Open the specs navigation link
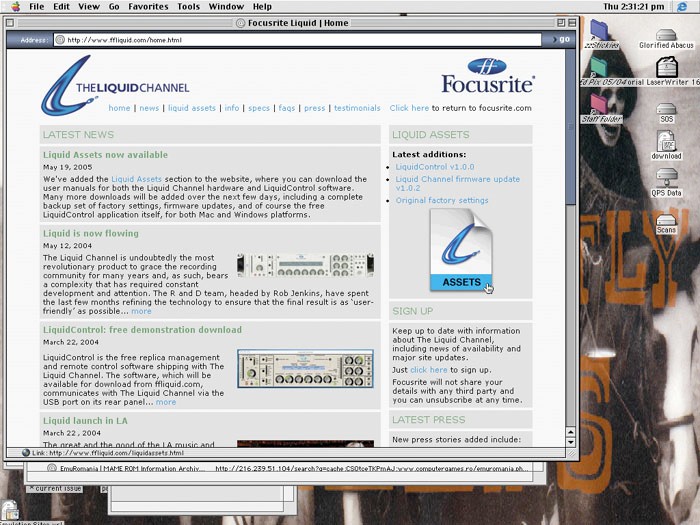The width and height of the screenshot is (700, 525). tap(259, 108)
